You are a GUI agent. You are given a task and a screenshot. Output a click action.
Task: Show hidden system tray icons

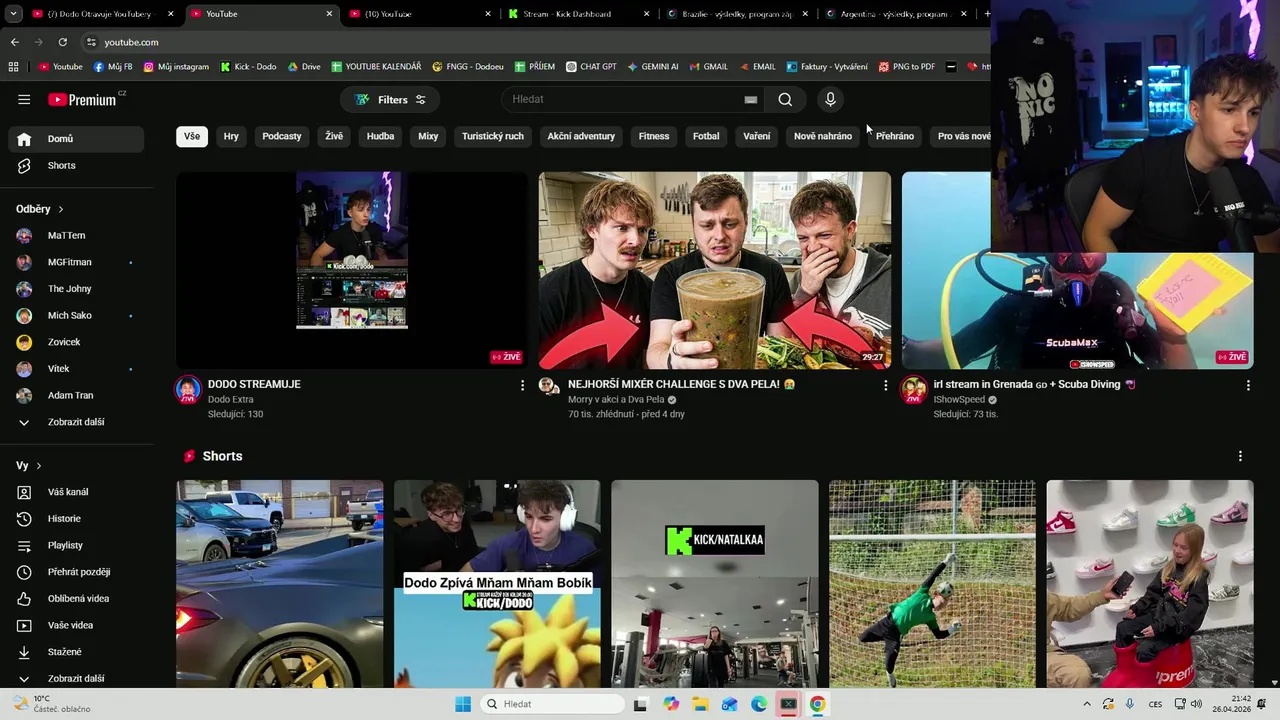click(x=1087, y=704)
